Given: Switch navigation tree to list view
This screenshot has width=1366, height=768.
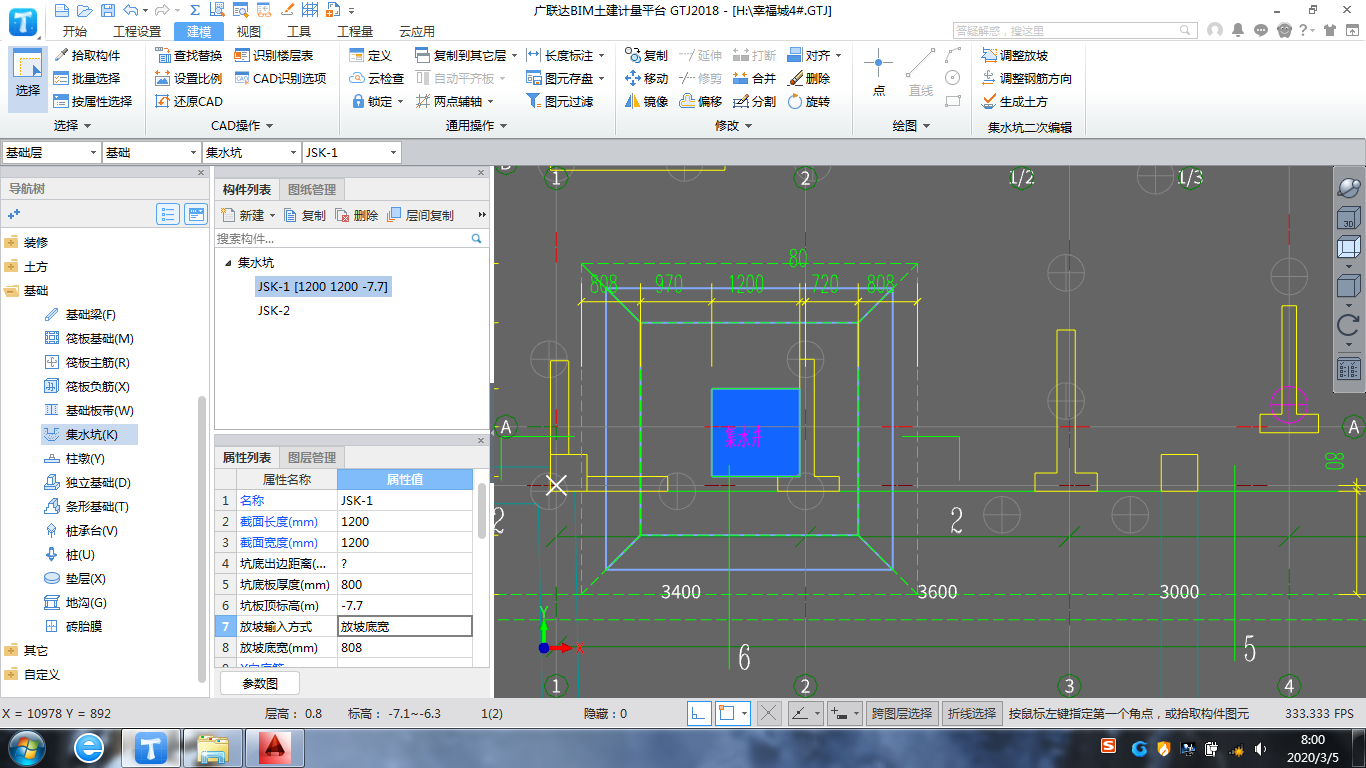Looking at the screenshot, I should 168,214.
